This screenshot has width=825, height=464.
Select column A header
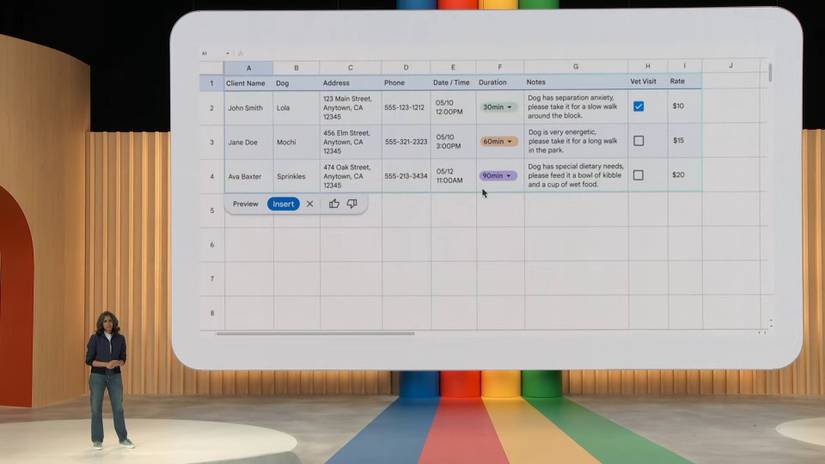point(248,68)
